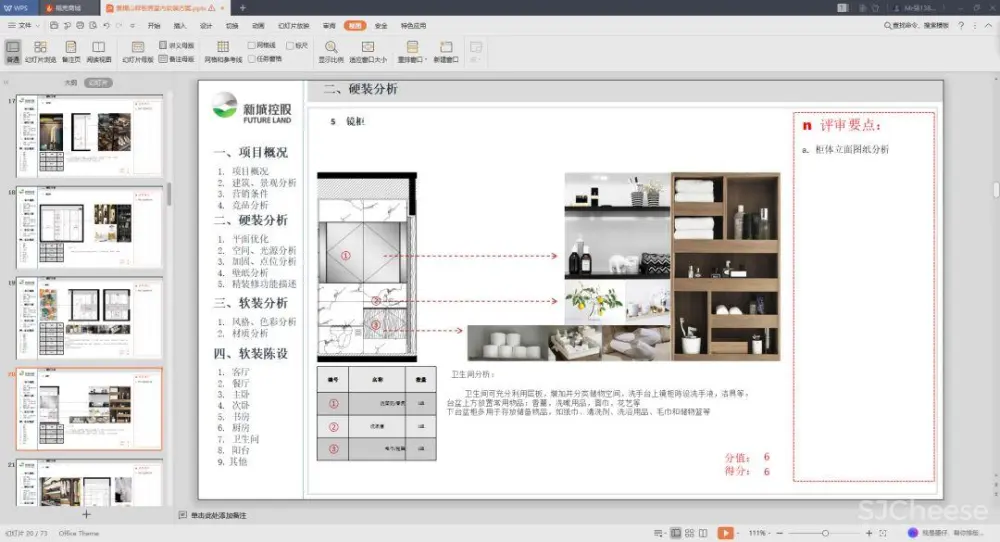Screen dimensions: 1000x542
Task: Start slideshow with orange play button
Action: tap(726, 533)
